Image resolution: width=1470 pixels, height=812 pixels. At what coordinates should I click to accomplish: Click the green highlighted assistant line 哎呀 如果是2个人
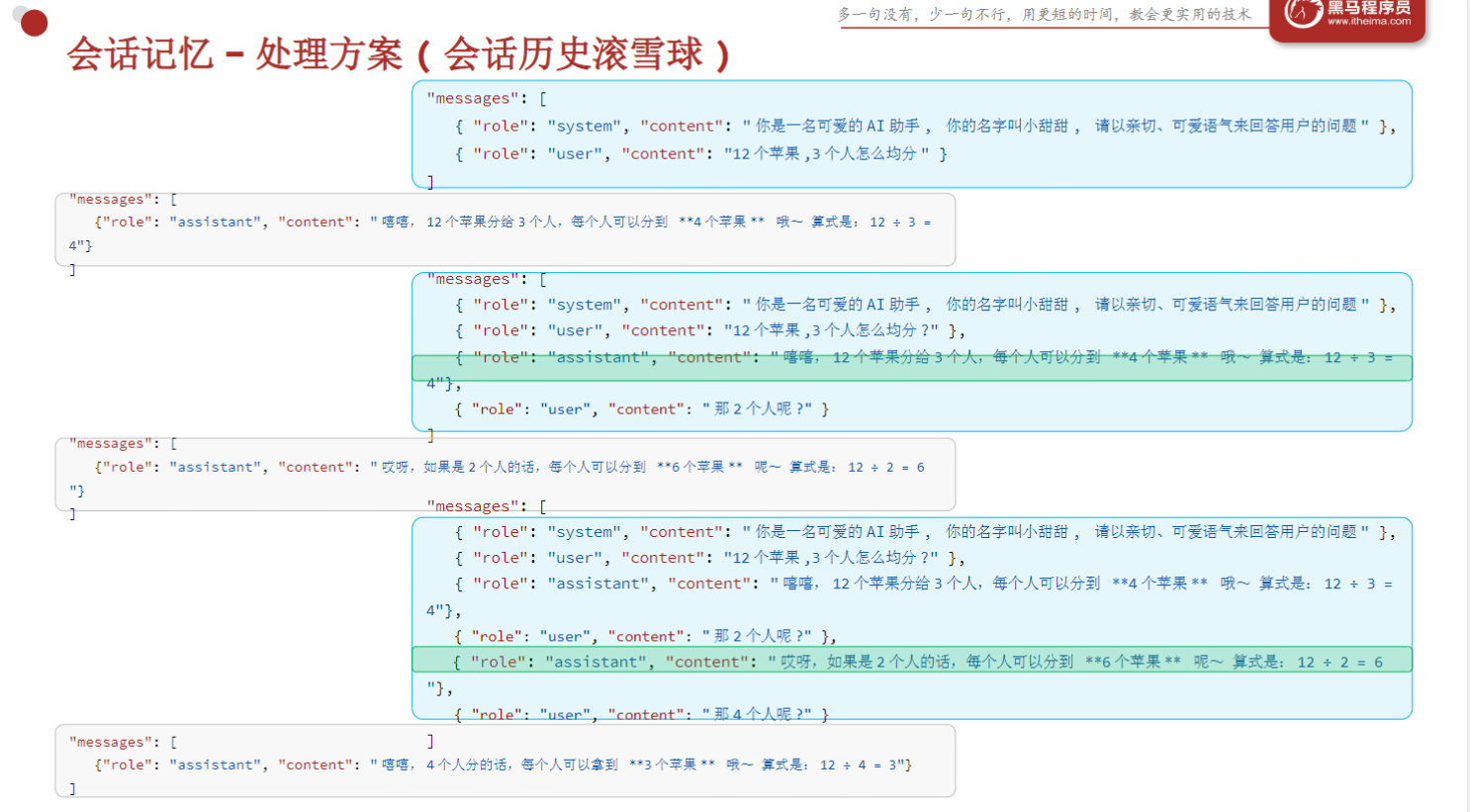[912, 660]
